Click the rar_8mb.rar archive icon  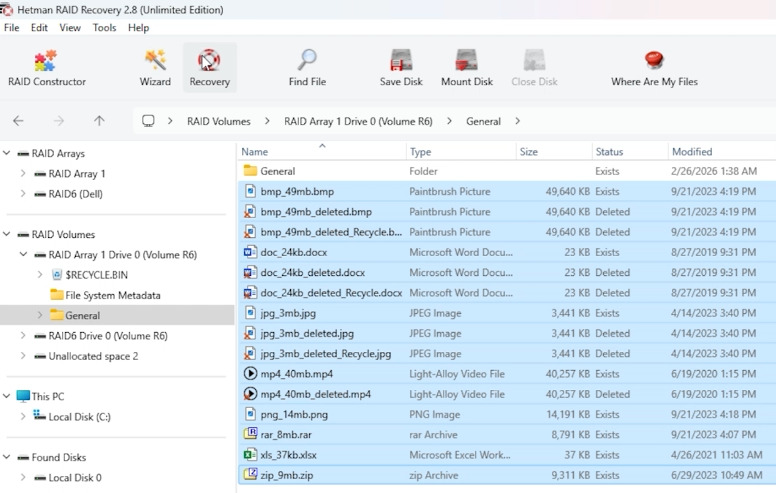point(250,434)
